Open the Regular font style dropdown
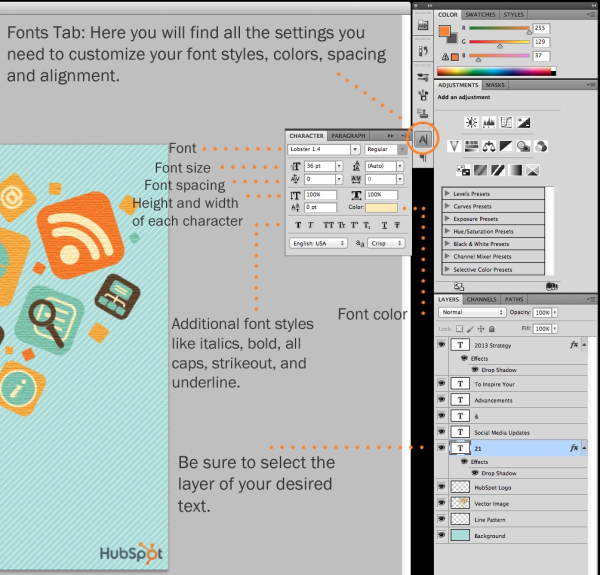600x575 pixels. coord(402,149)
